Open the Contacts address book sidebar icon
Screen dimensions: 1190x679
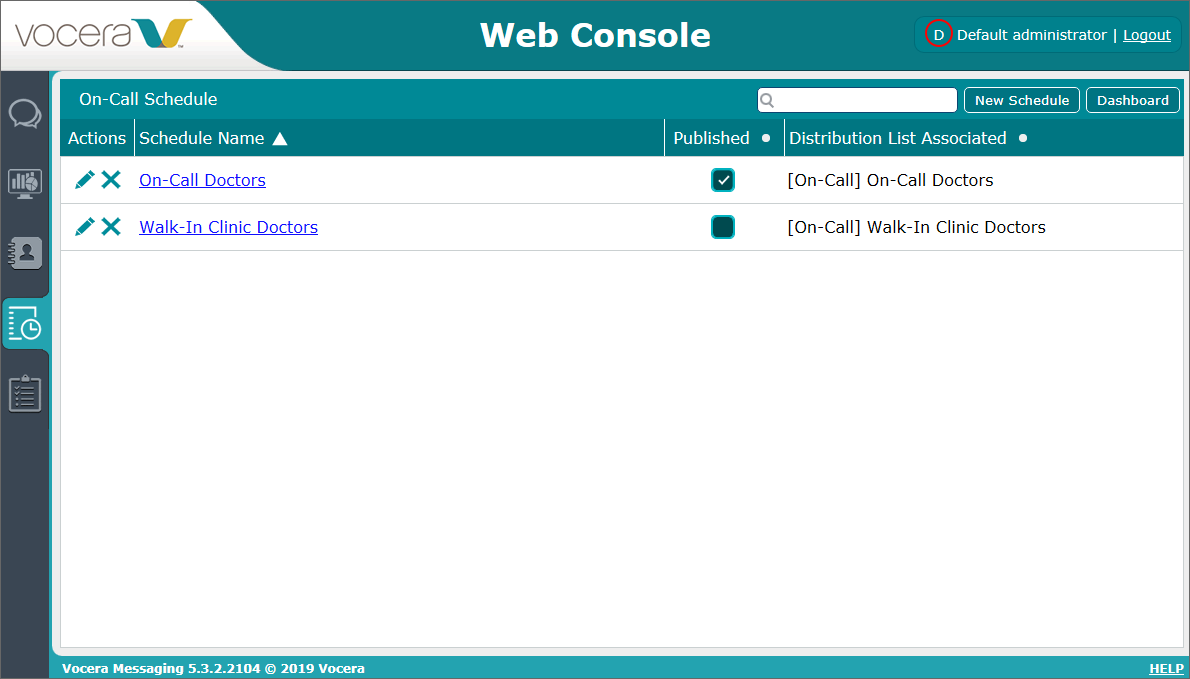click(25, 252)
